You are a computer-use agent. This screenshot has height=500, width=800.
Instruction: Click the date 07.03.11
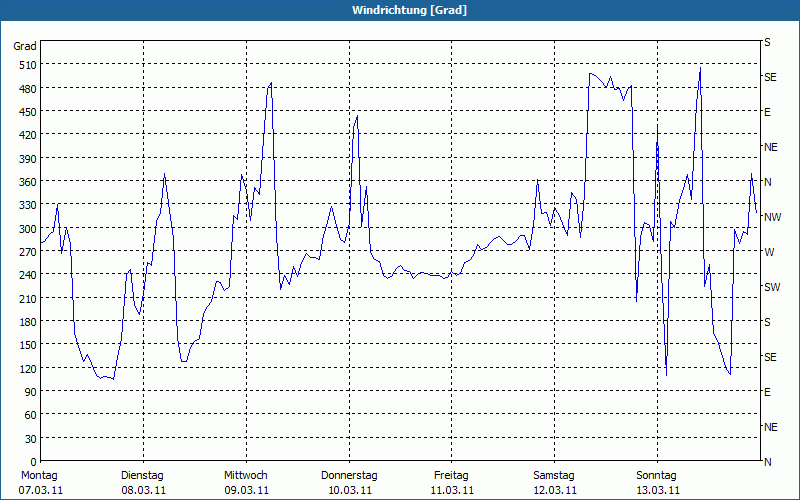(x=41, y=491)
